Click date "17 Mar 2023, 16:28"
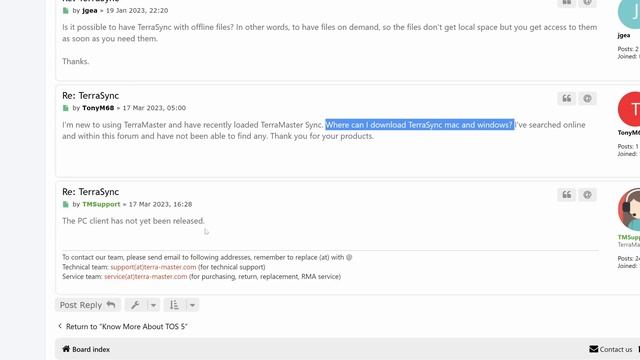The height and width of the screenshot is (360, 640). tap(160, 204)
